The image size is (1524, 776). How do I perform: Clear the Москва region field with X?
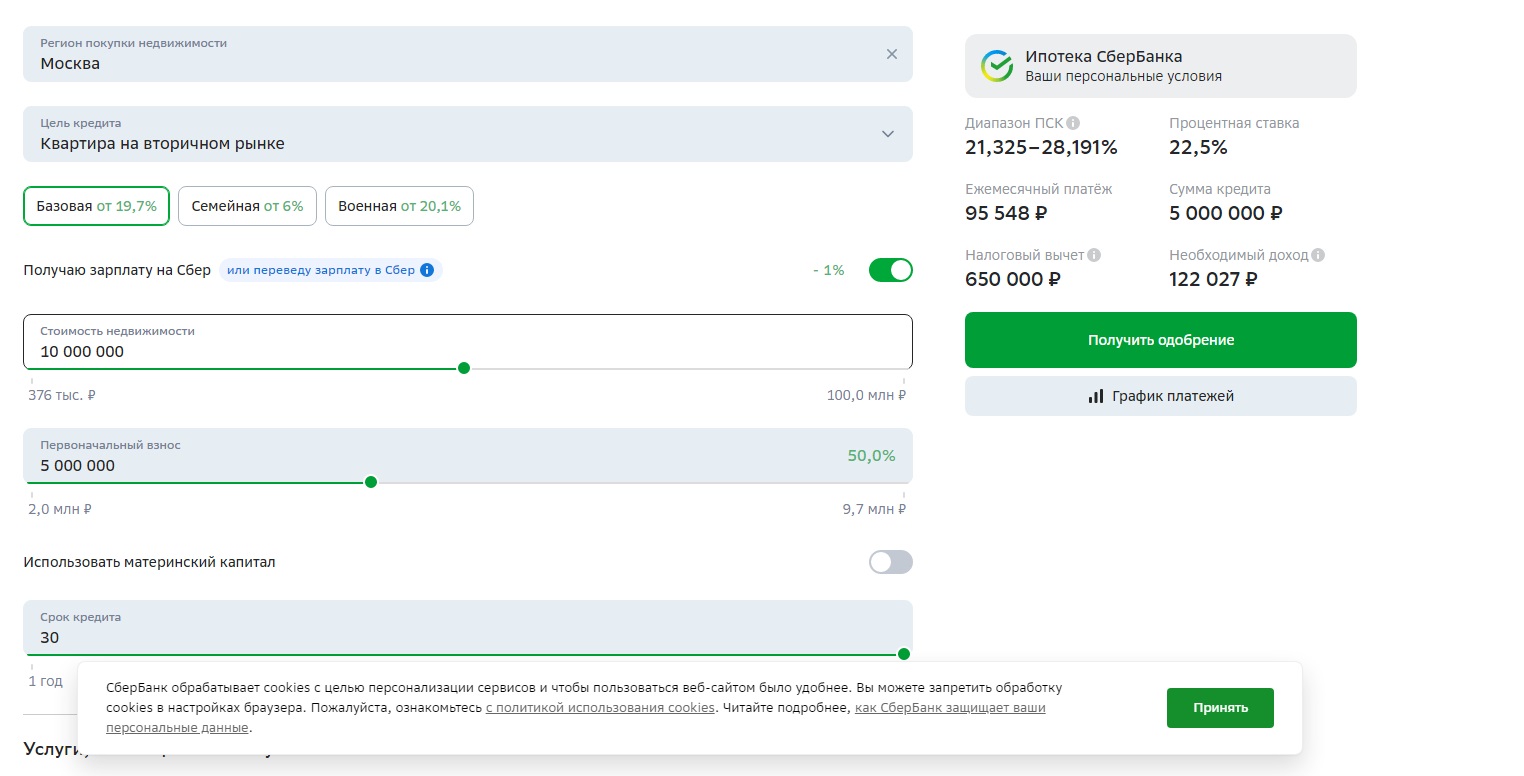click(892, 54)
